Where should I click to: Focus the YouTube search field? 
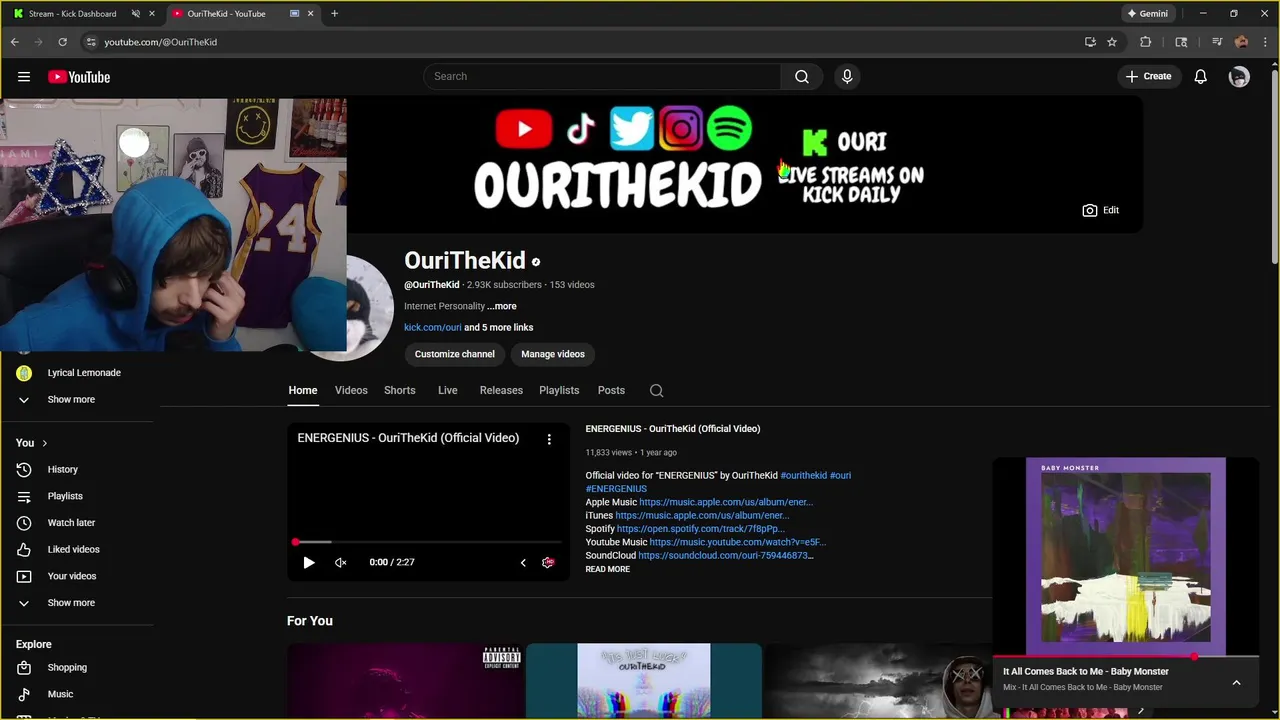[x=602, y=77]
